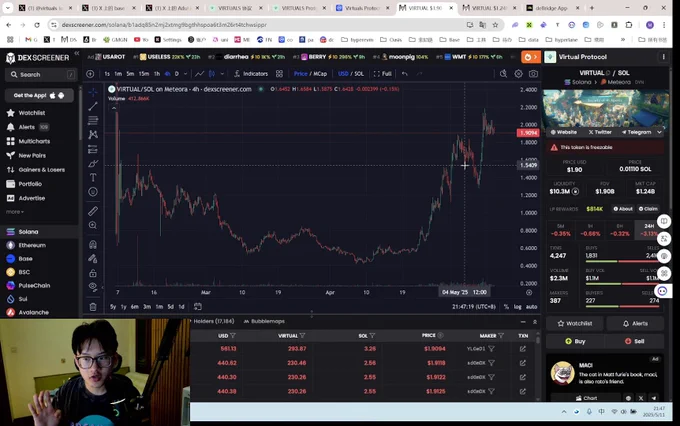Viewport: 680px width, 426px height.
Task: Undo the last chart action
Action: click(x=405, y=74)
